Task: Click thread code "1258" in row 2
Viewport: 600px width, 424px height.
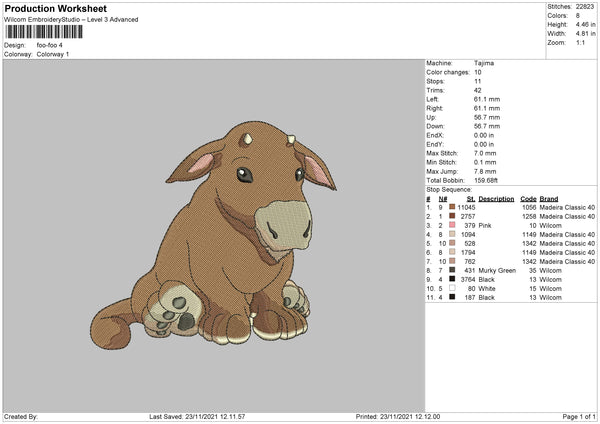Action: click(529, 216)
